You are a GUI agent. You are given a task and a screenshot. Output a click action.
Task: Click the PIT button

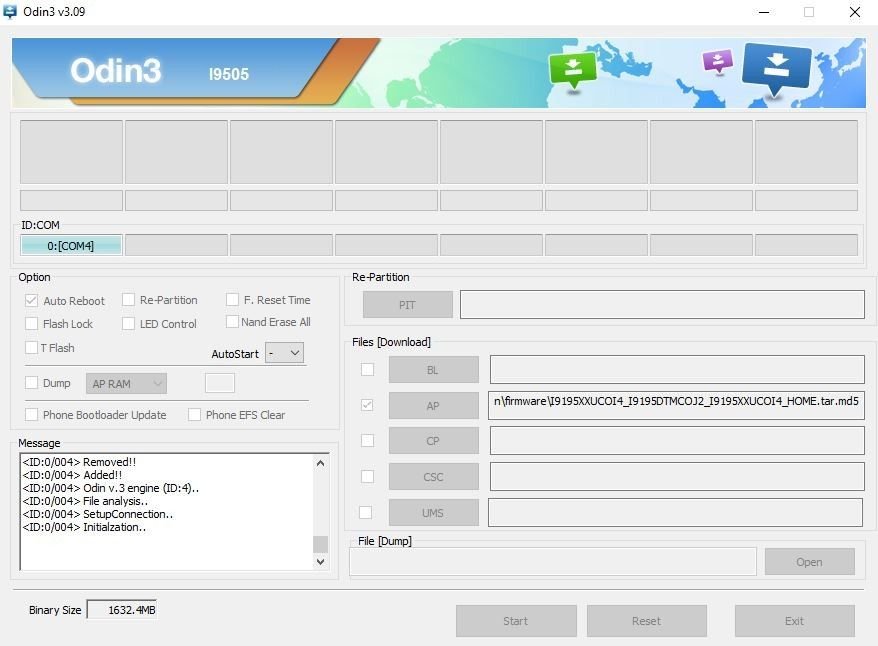pos(408,305)
